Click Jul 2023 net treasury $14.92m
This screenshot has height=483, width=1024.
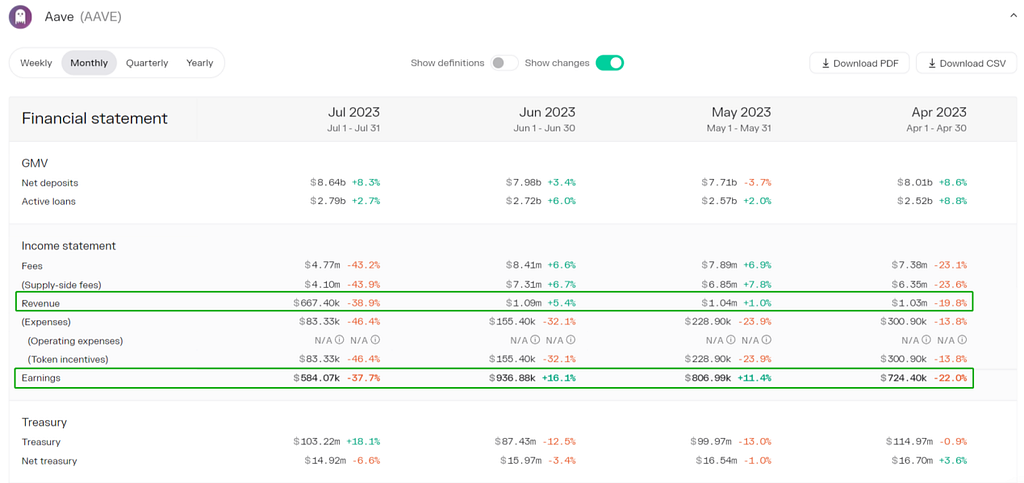326,461
